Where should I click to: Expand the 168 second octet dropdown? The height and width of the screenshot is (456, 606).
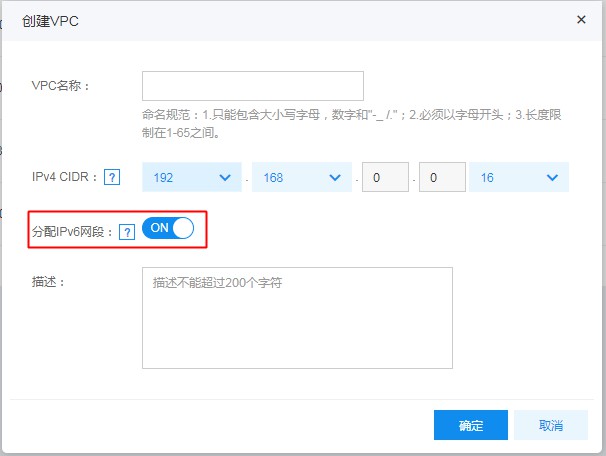tap(302, 177)
